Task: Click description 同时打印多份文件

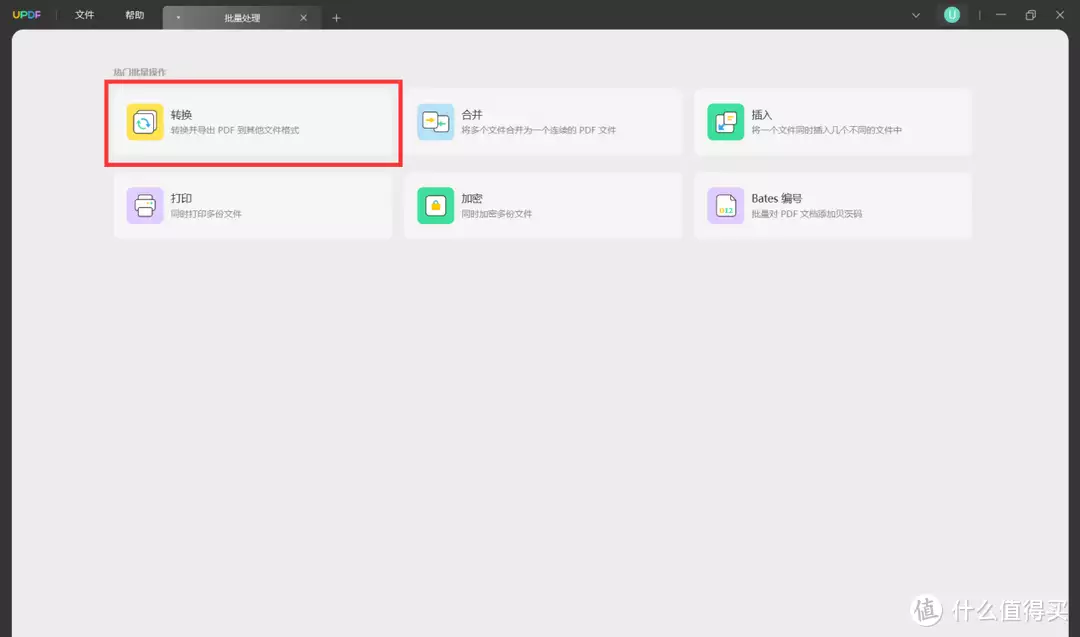Action: [x=206, y=214]
